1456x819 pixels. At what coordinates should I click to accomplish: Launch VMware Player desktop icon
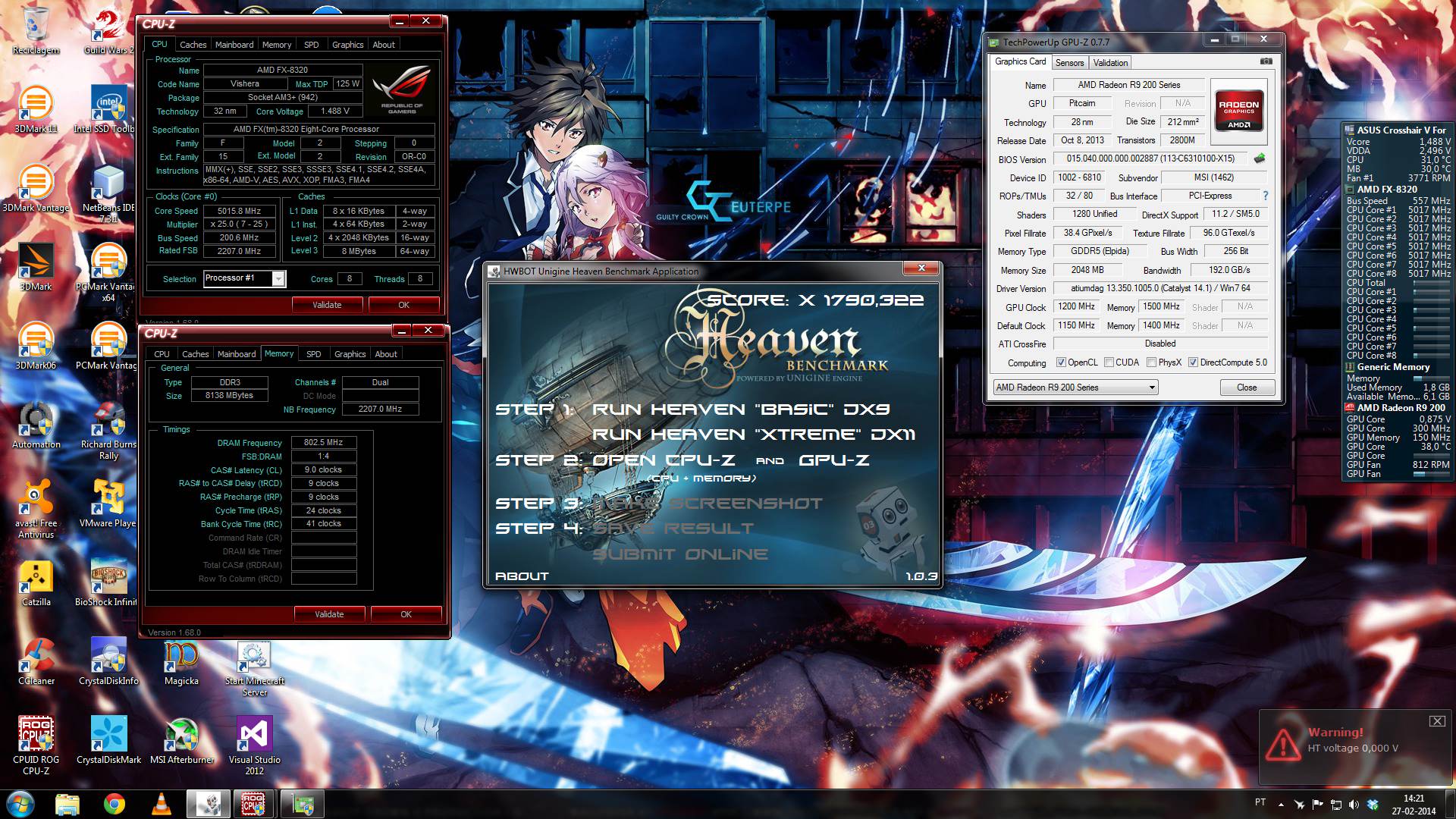pos(108,504)
